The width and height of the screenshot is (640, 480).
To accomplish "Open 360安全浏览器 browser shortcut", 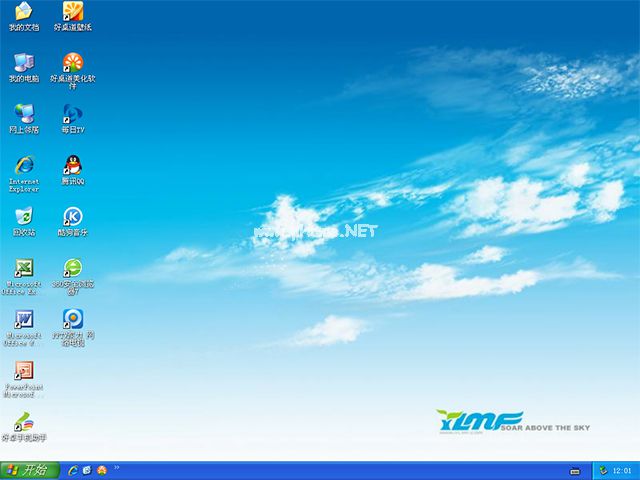I will 72,268.
